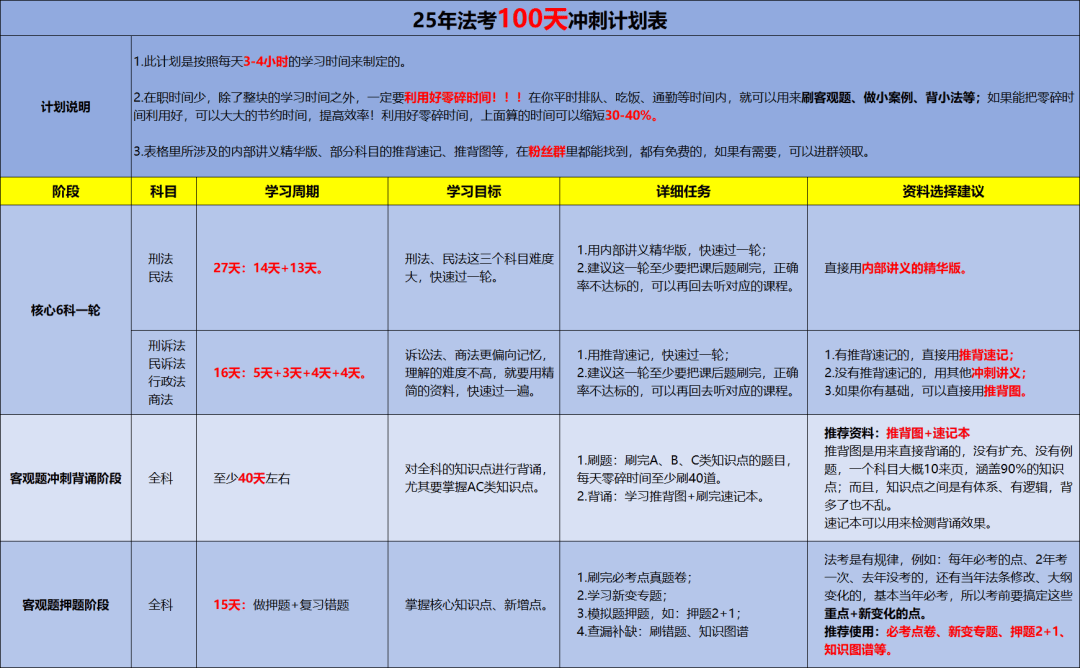Select the 全科 cell in 押题阶段 row
Image resolution: width=1080 pixels, height=668 pixels.
(x=164, y=605)
